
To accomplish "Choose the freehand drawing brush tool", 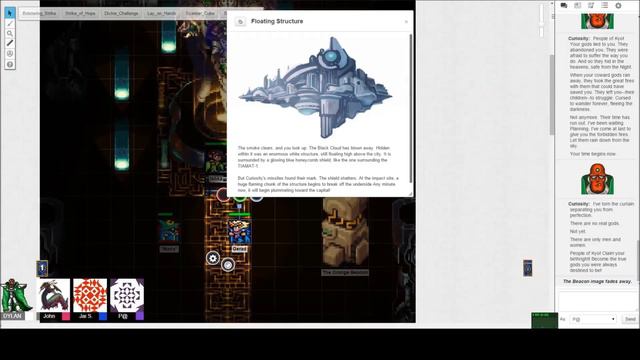I will click(x=10, y=24).
